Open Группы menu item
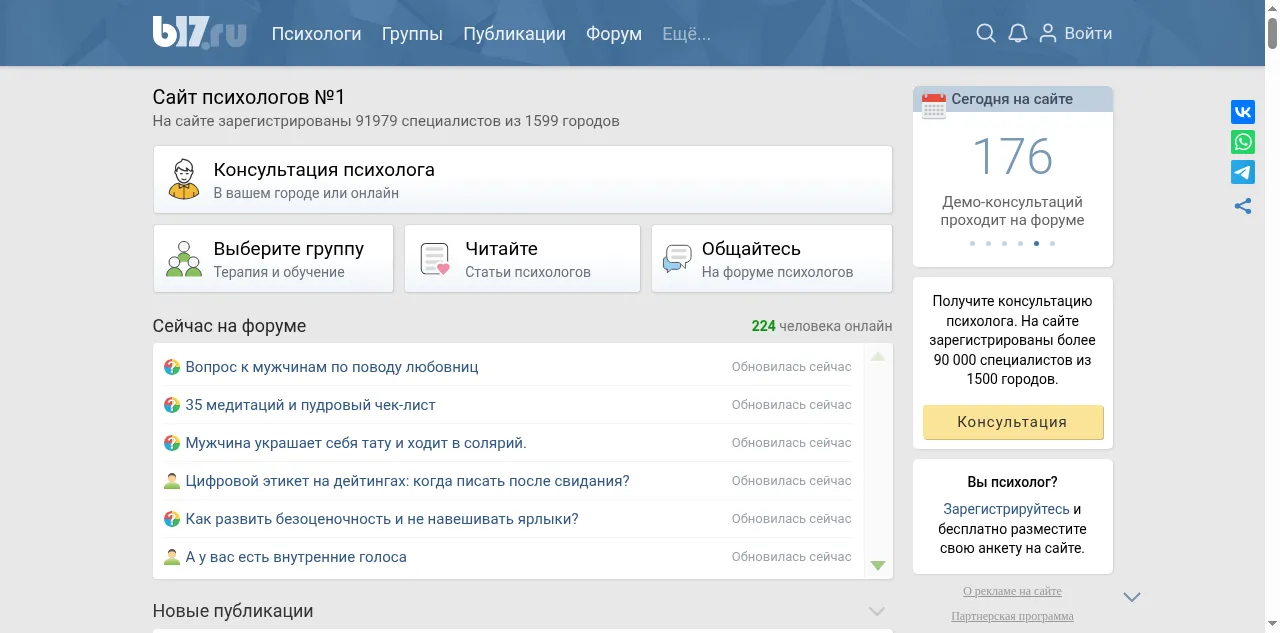 click(x=412, y=33)
